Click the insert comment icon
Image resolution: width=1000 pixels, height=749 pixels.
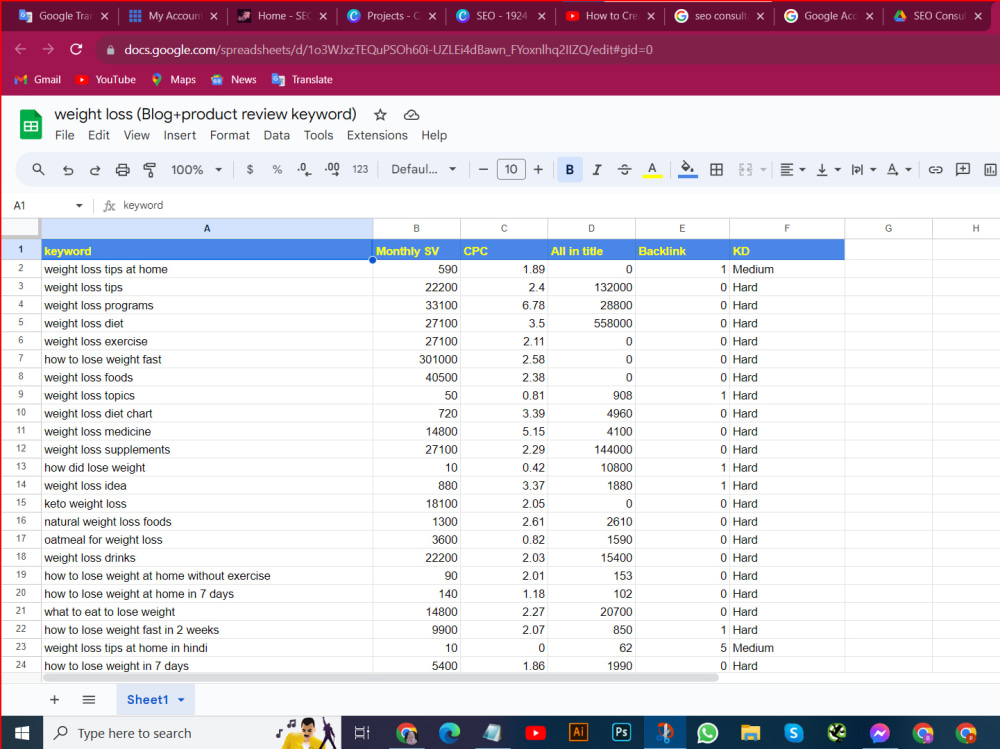962,170
